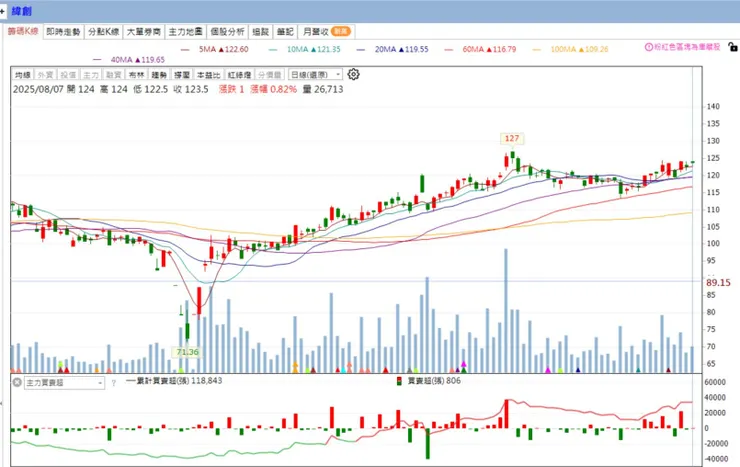Viewport: 740px width, 467px height.
Task: Toggle the 分價量 price-volume button
Action: point(270,75)
